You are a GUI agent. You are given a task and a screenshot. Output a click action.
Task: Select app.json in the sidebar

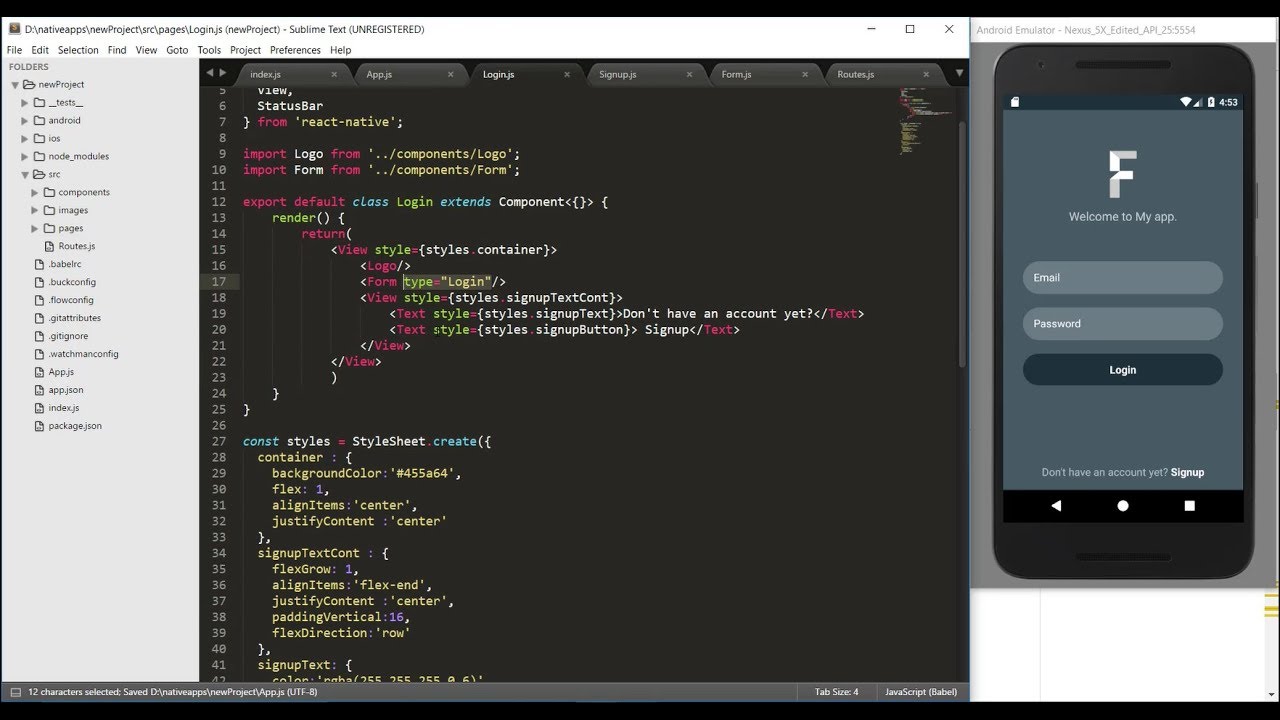point(66,390)
